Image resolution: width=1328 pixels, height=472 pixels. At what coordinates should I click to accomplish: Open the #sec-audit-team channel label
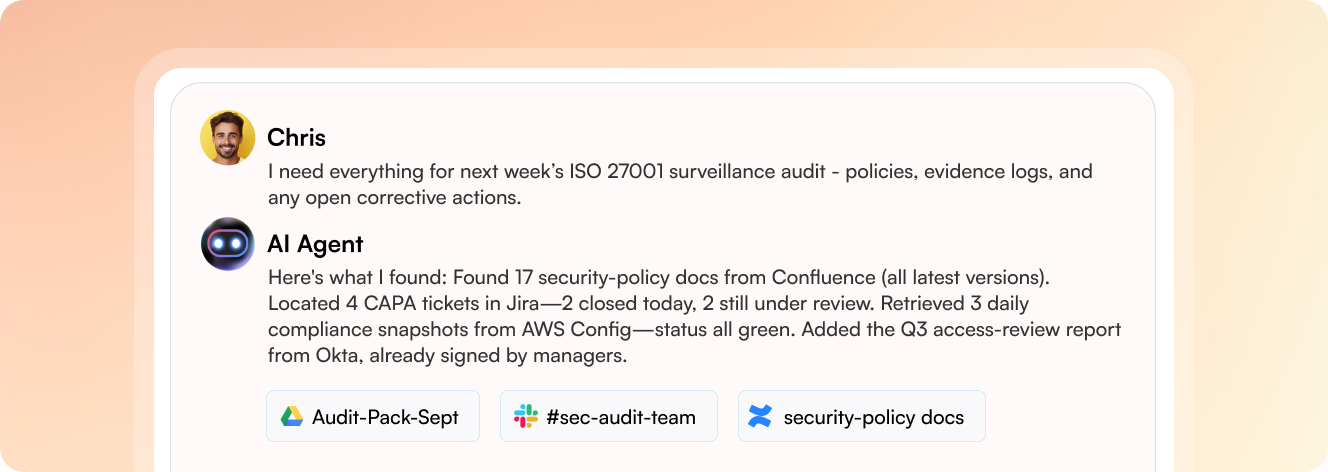(x=620, y=417)
